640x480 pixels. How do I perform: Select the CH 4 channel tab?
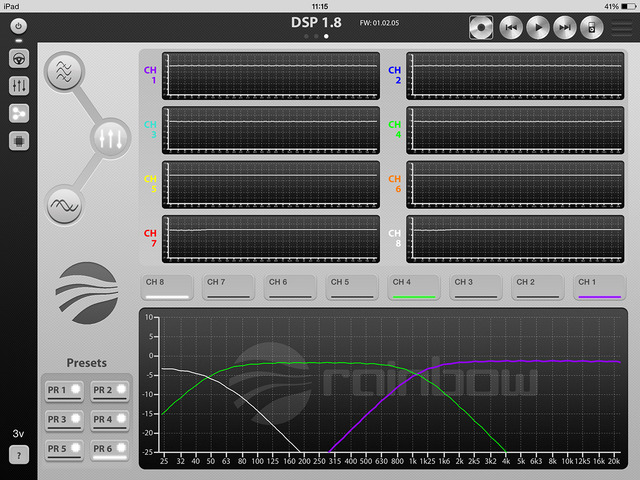[x=415, y=287]
